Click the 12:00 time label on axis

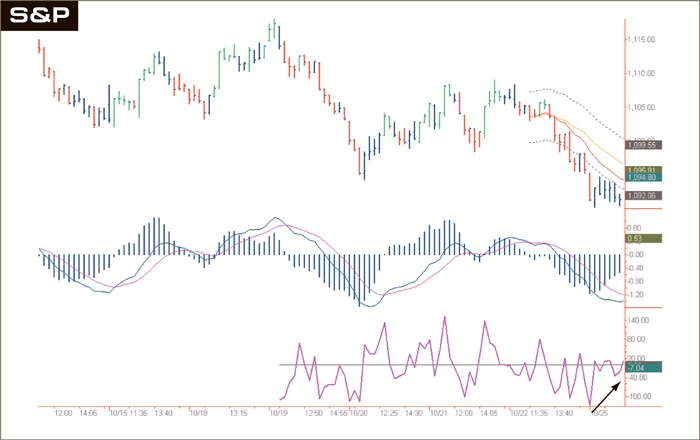[x=64, y=412]
